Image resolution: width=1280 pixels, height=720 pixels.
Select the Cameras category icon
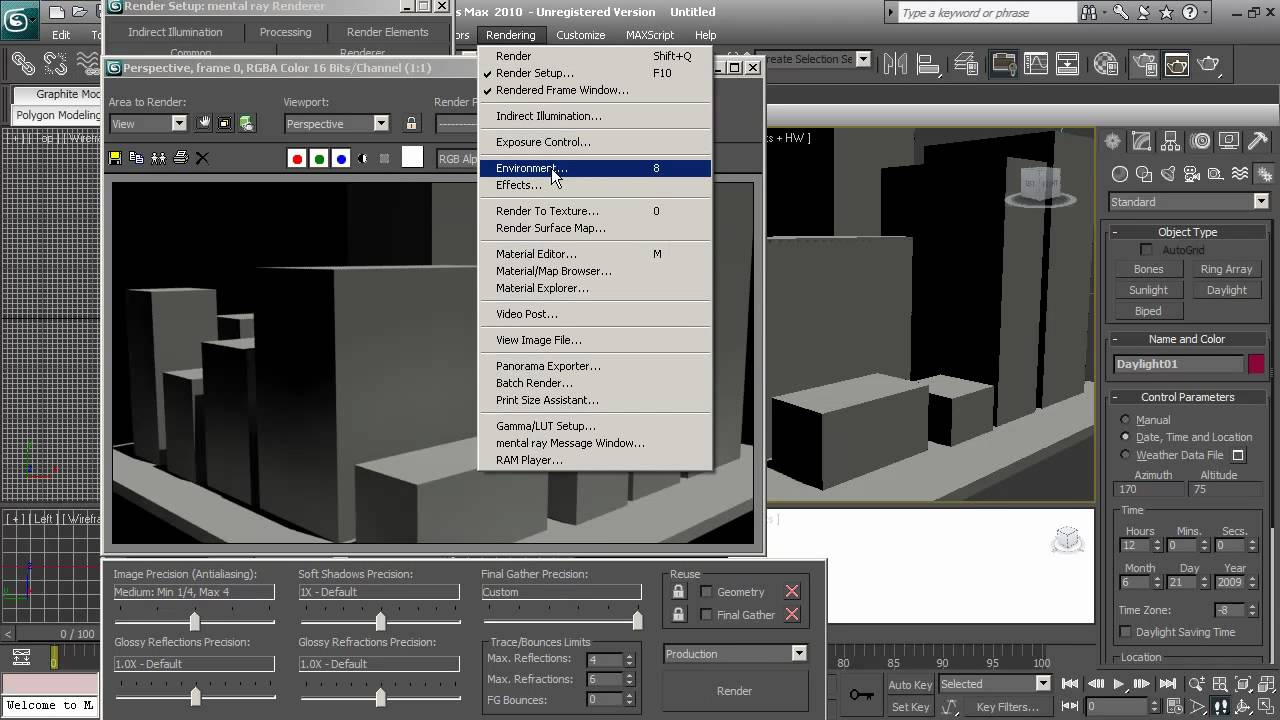(1192, 174)
